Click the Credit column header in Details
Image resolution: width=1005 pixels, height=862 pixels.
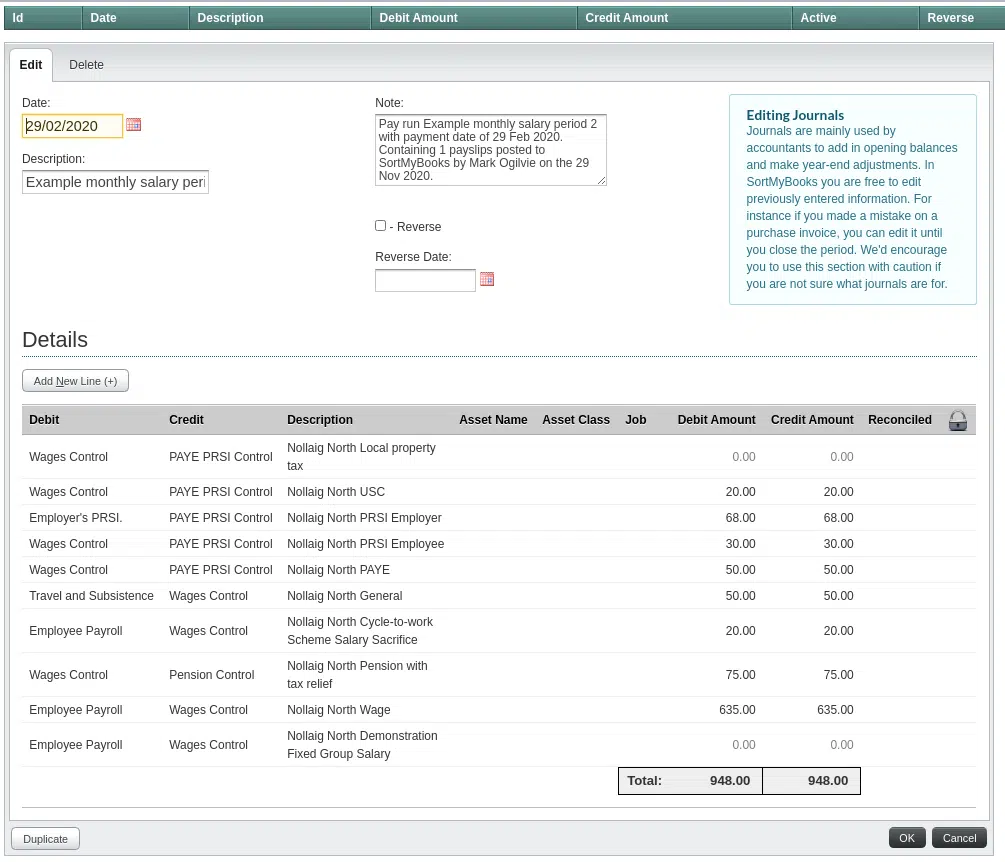point(187,420)
